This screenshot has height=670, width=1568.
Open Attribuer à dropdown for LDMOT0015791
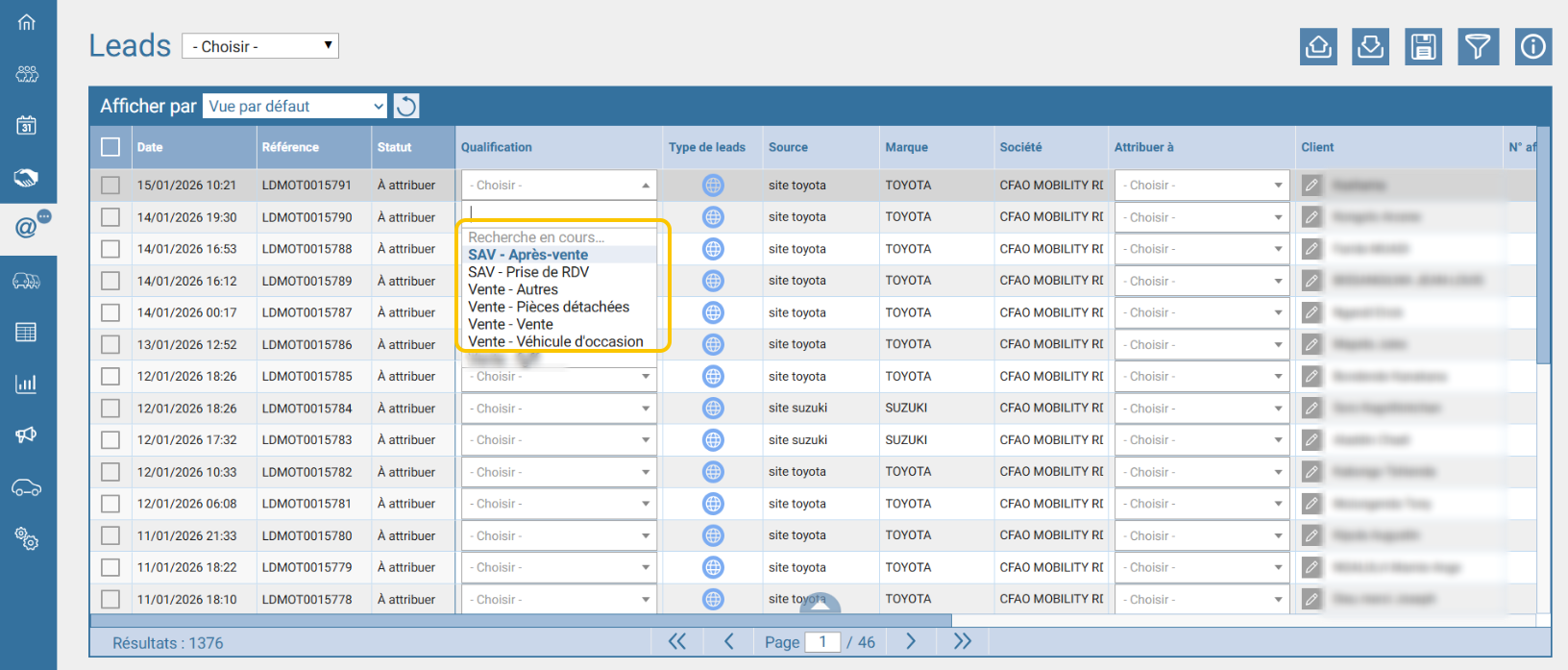pyautogui.click(x=1202, y=186)
